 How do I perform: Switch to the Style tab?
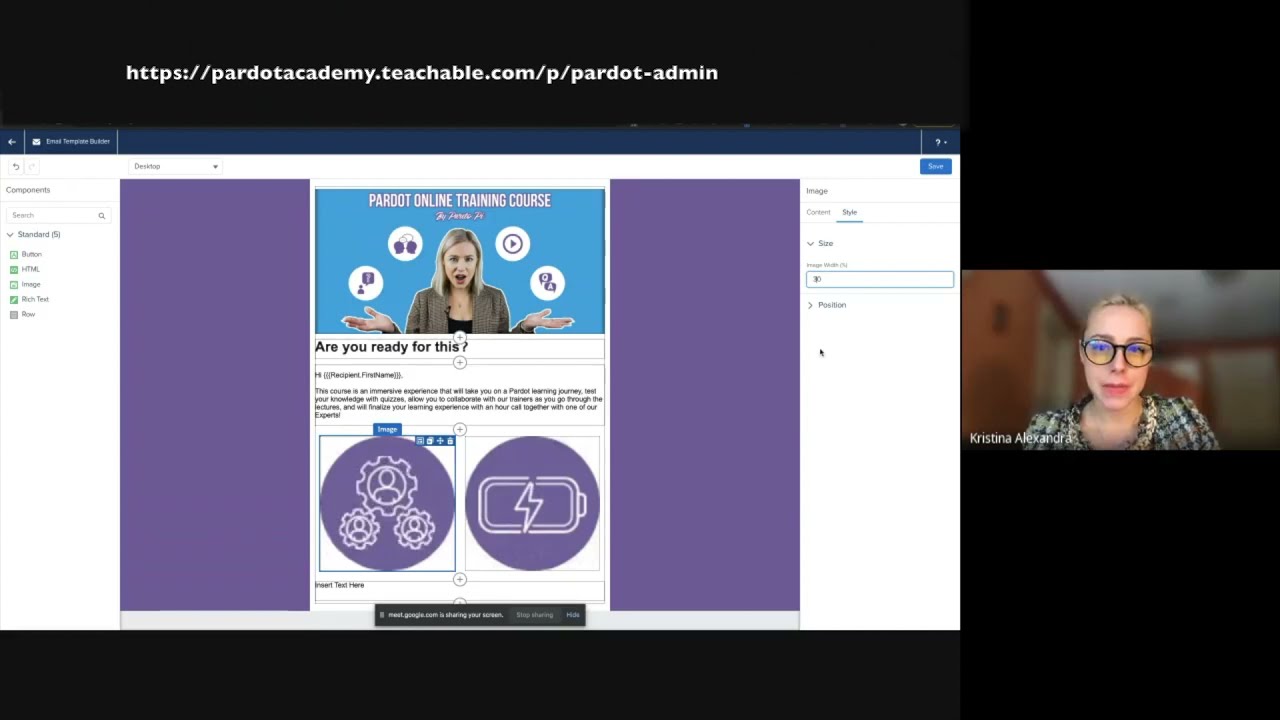(x=849, y=212)
